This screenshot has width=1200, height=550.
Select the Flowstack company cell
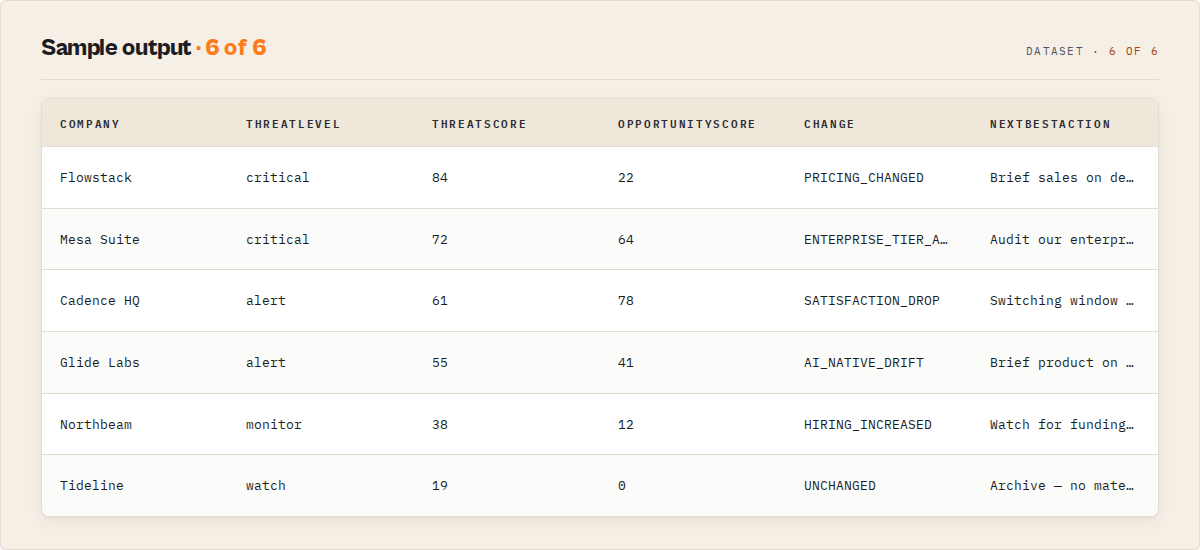[x=96, y=178]
